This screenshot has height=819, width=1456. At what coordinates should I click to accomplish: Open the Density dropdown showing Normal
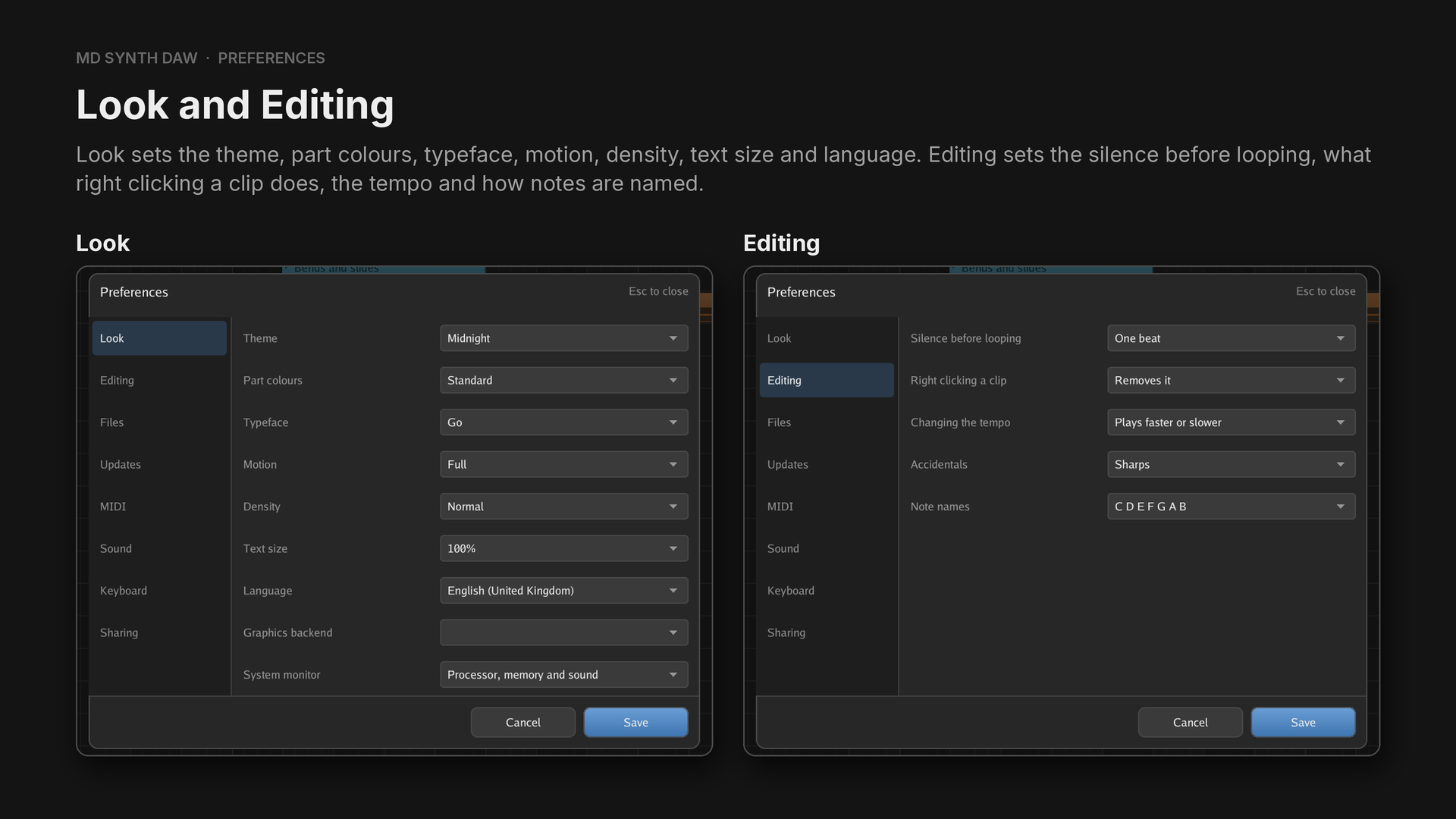point(563,507)
